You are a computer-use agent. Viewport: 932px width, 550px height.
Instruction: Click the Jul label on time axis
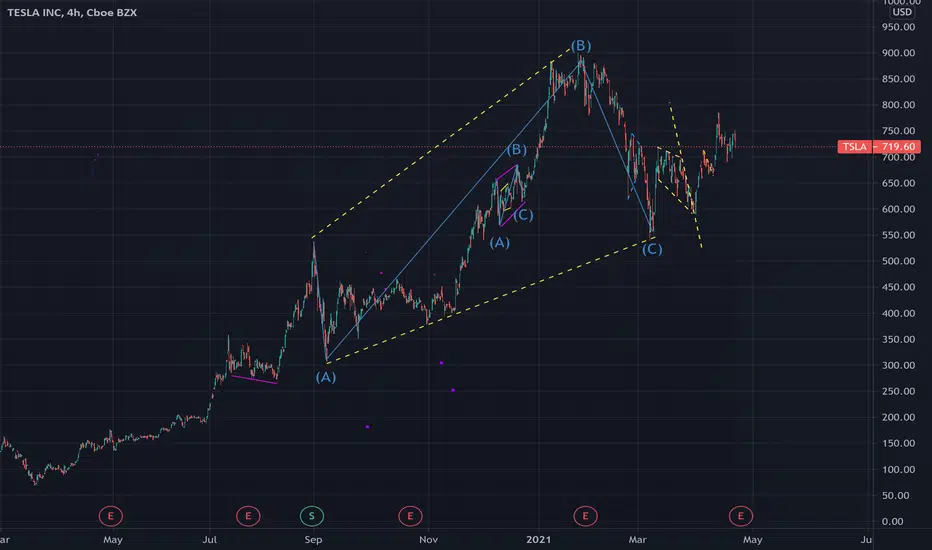click(209, 540)
